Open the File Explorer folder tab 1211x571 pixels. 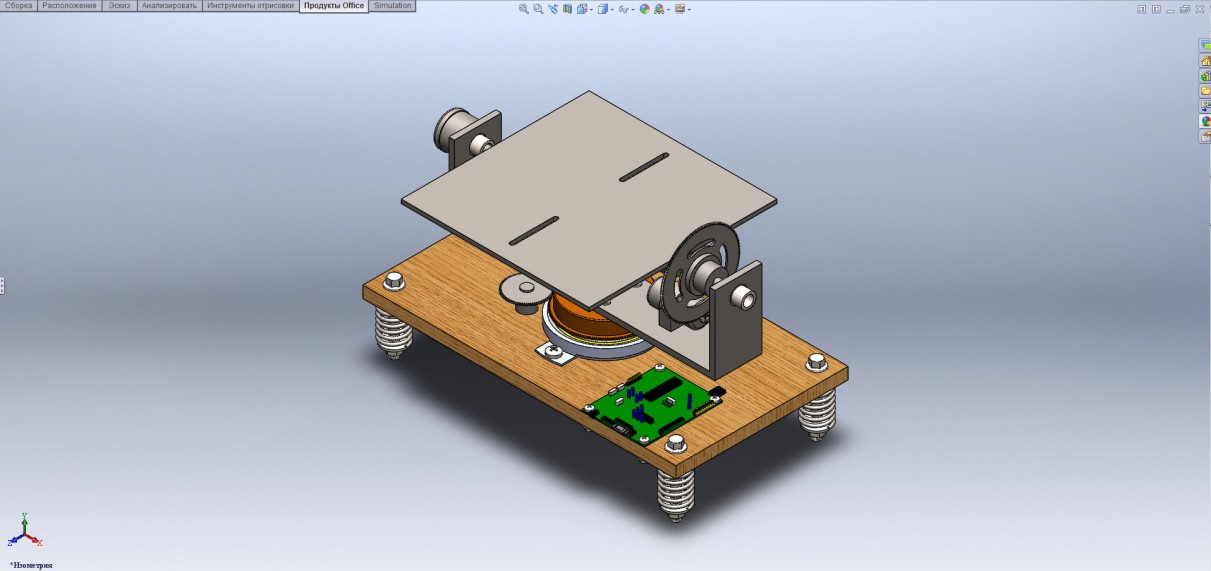[1205, 91]
